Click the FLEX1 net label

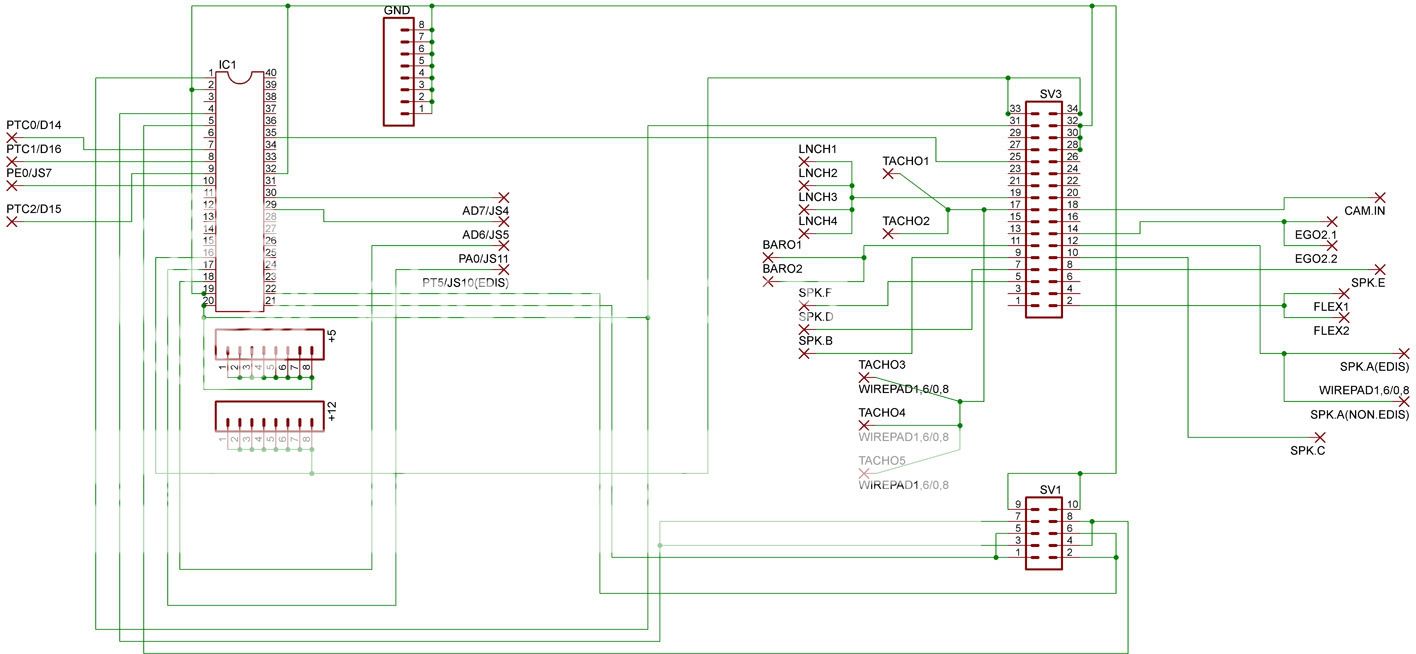(x=1329, y=305)
